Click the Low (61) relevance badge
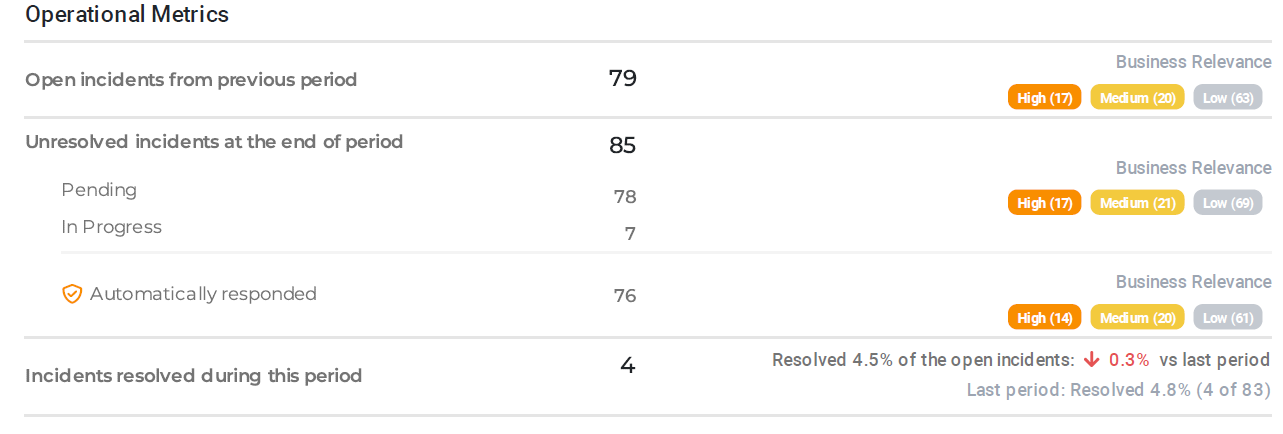Screen dimensions: 1283x434 point(1227,318)
